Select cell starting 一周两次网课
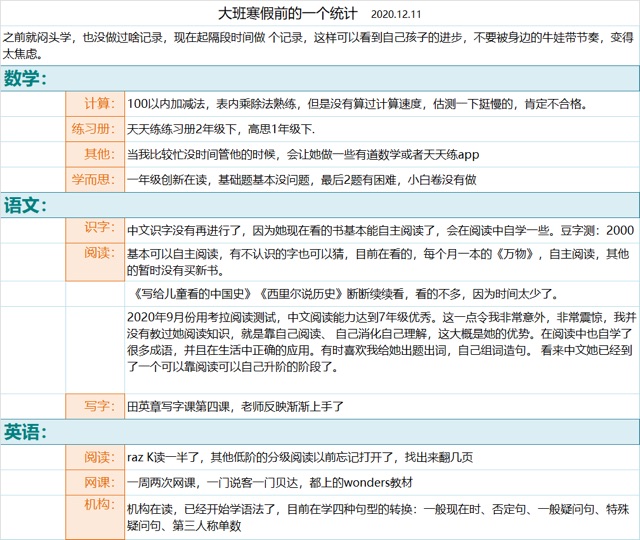640x540 pixels. pyautogui.click(x=382, y=482)
